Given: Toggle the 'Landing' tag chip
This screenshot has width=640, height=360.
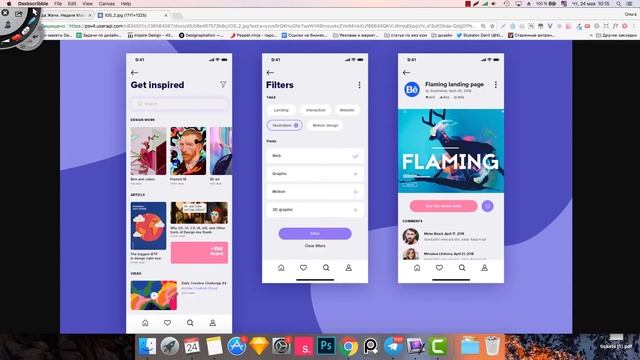Looking at the screenshot, I should [x=281, y=110].
